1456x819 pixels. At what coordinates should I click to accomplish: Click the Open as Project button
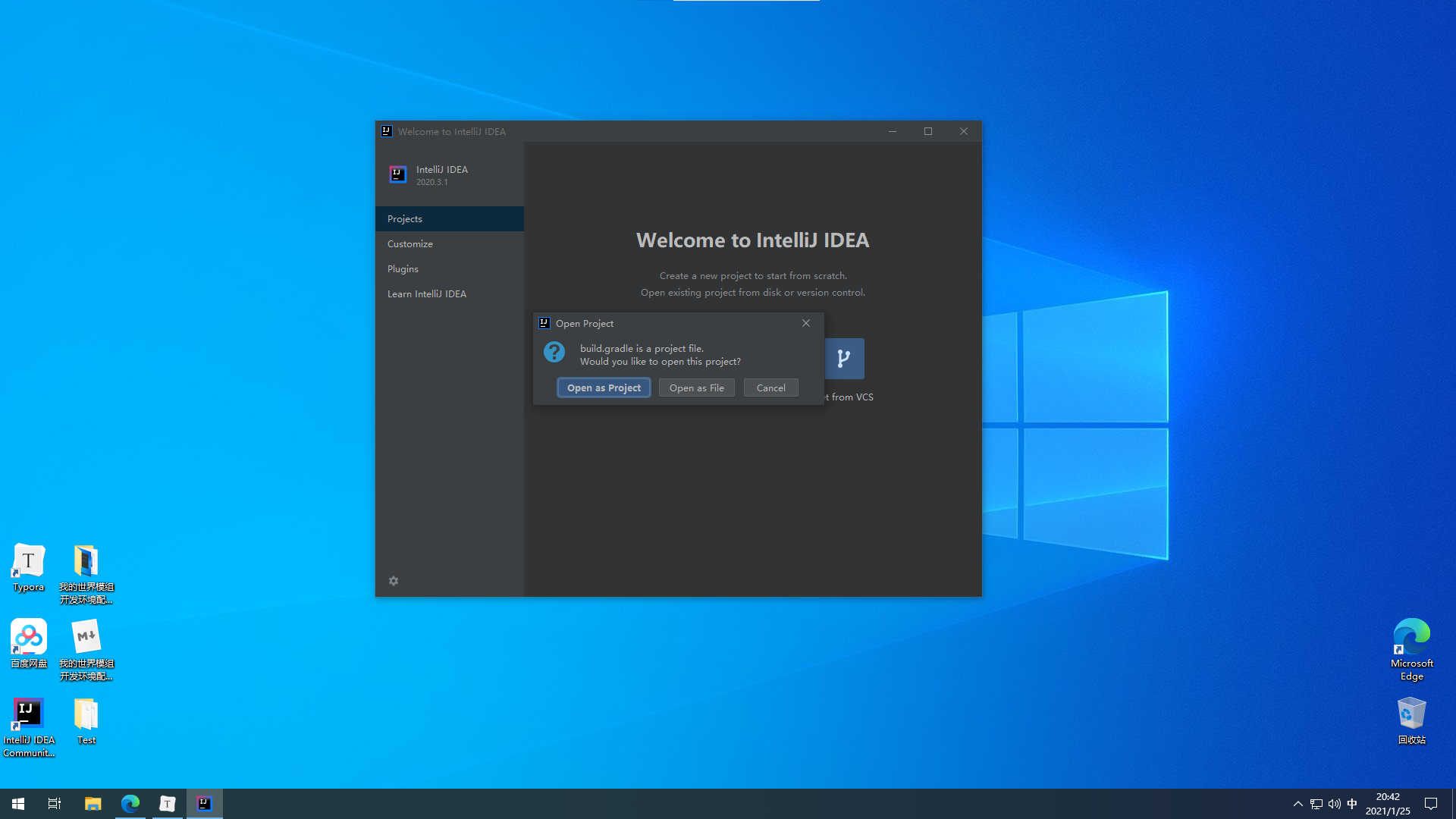604,388
